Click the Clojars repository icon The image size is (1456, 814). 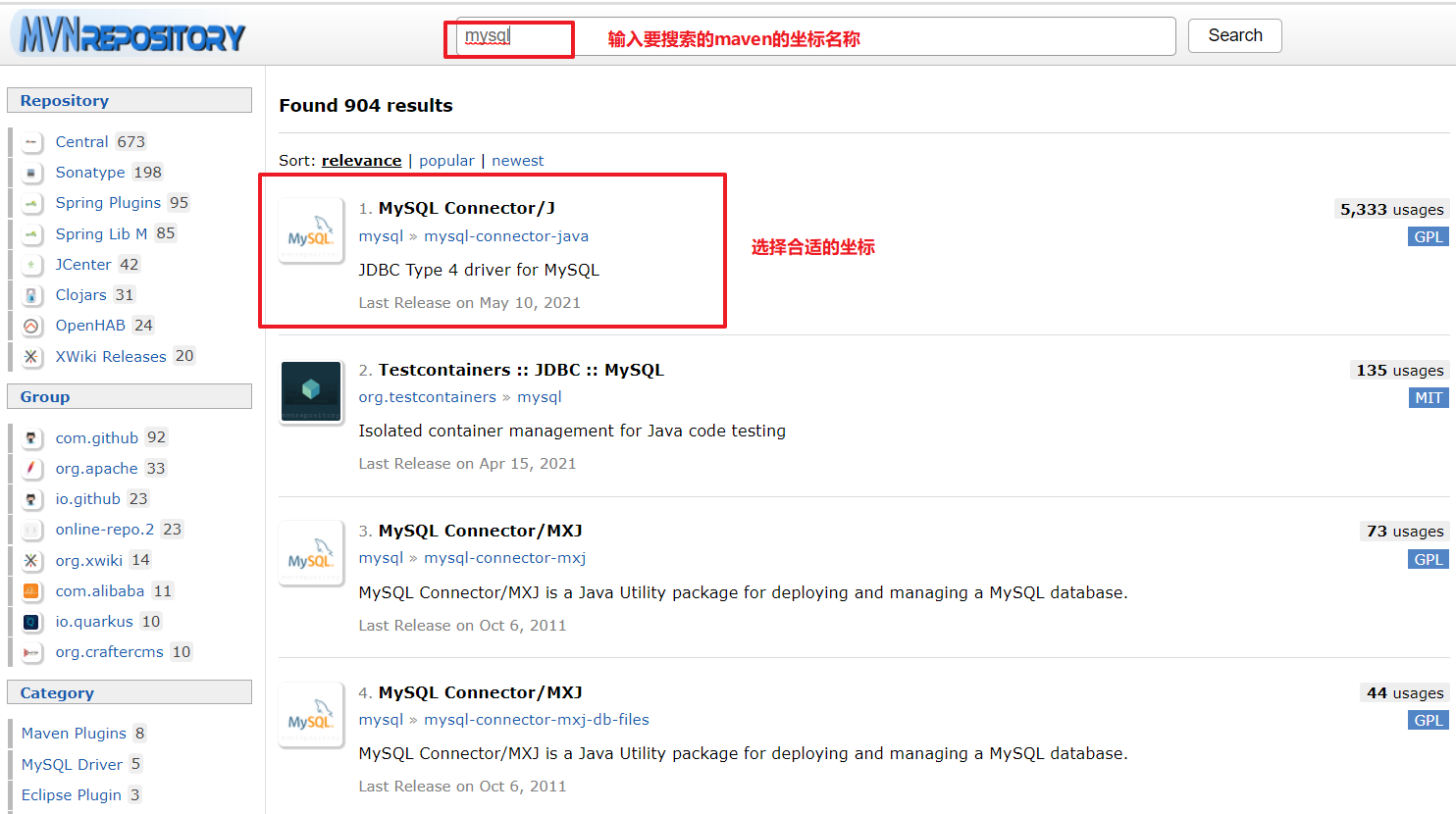(31, 295)
